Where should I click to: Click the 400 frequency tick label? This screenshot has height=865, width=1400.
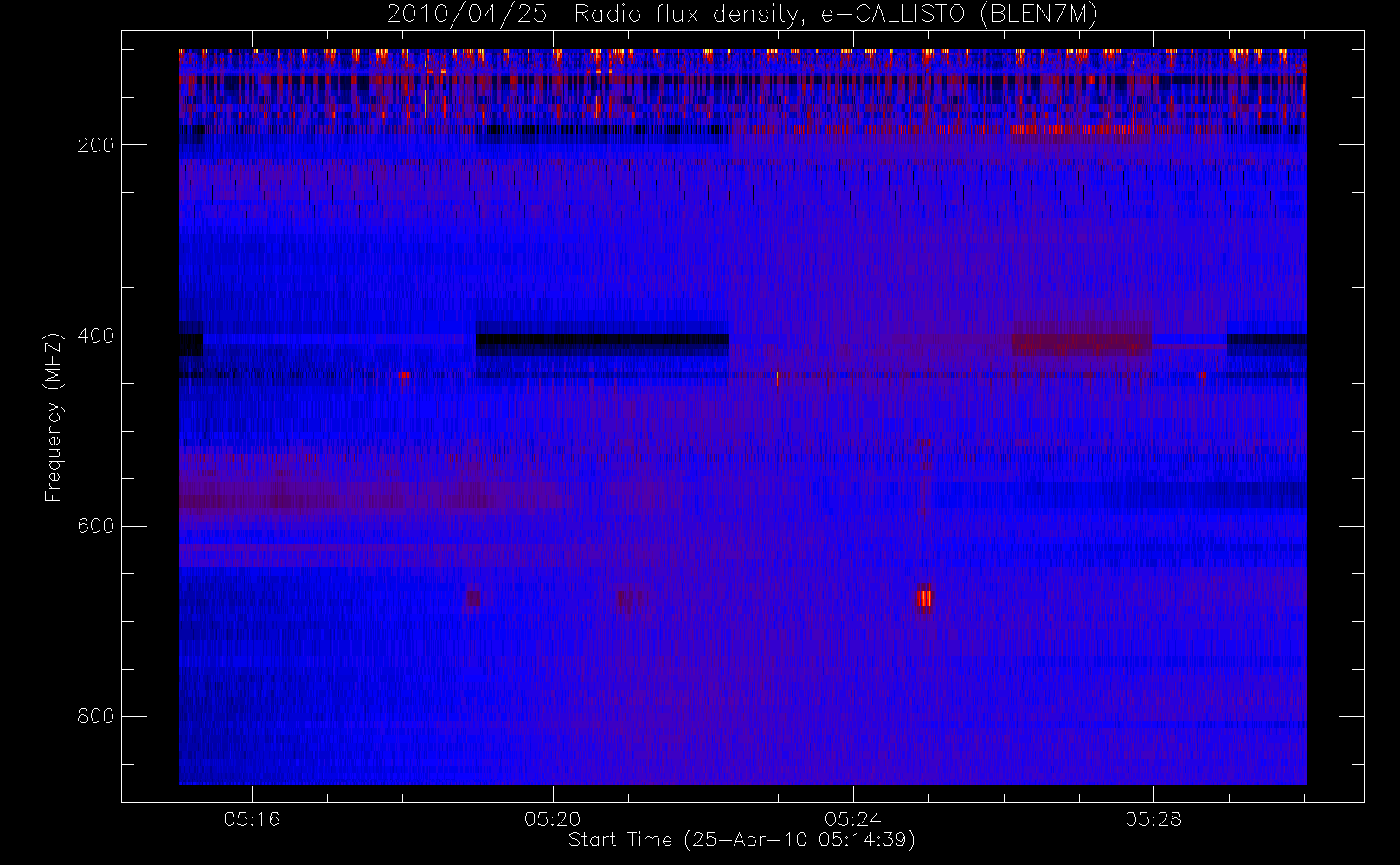click(96, 336)
